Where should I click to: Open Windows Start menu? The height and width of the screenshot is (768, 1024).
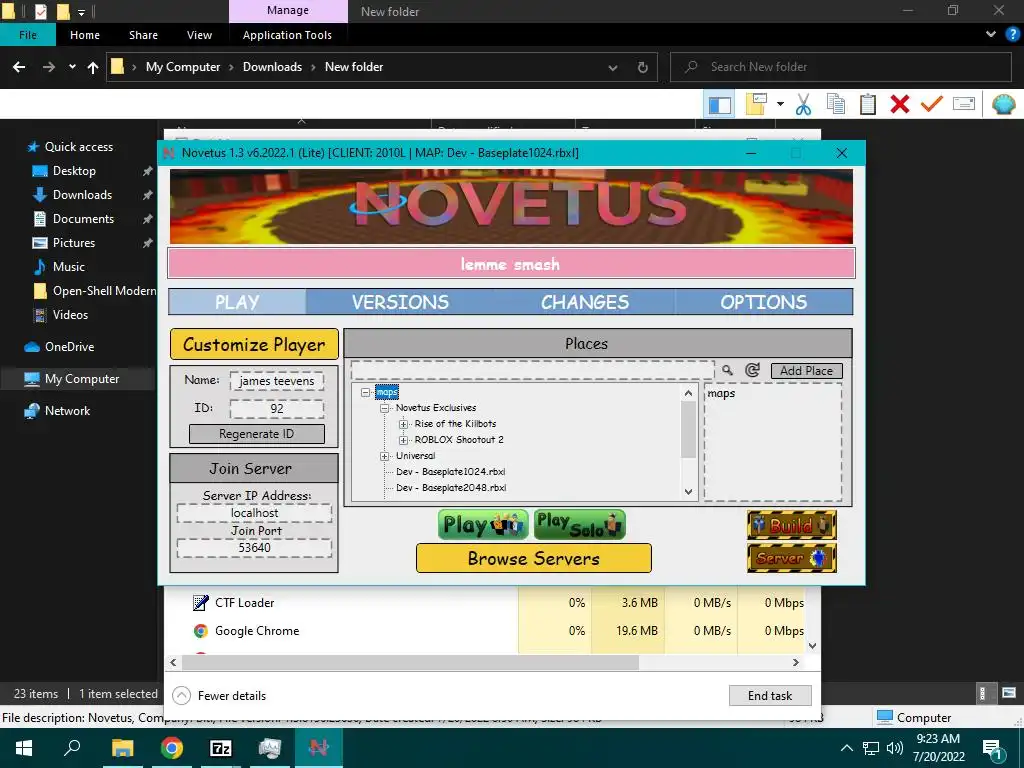tap(24, 748)
